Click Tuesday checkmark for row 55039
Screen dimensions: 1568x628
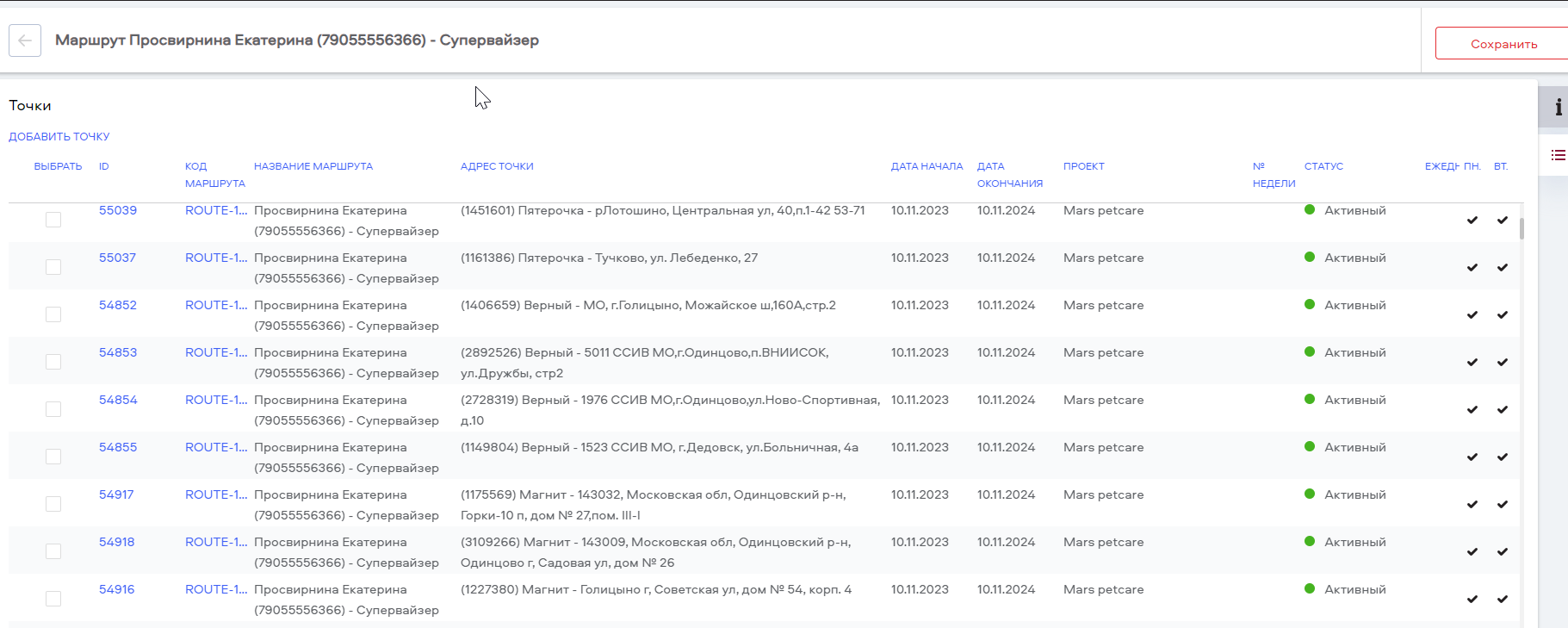[1503, 221]
